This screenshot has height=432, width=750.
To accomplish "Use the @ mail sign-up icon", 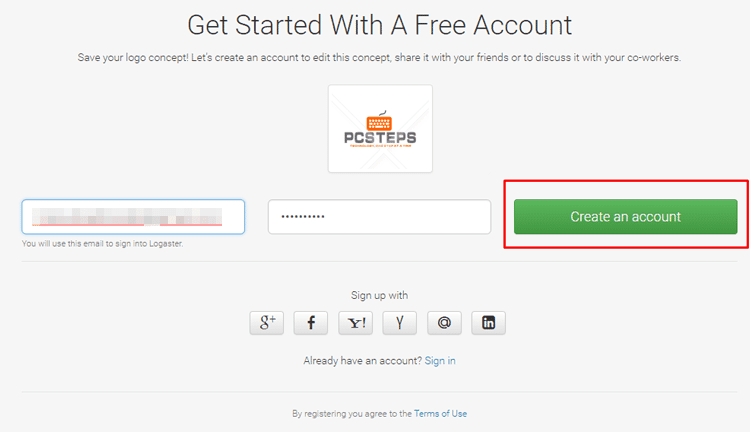I will 444,323.
